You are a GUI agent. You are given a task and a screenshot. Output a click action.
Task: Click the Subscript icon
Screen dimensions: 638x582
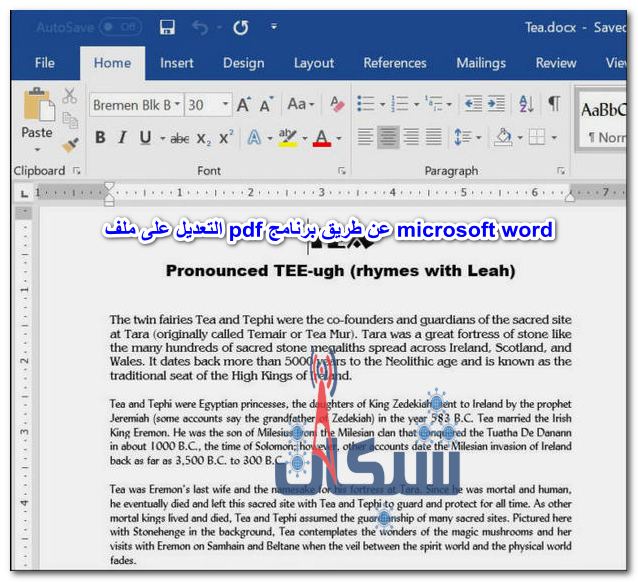click(x=204, y=138)
